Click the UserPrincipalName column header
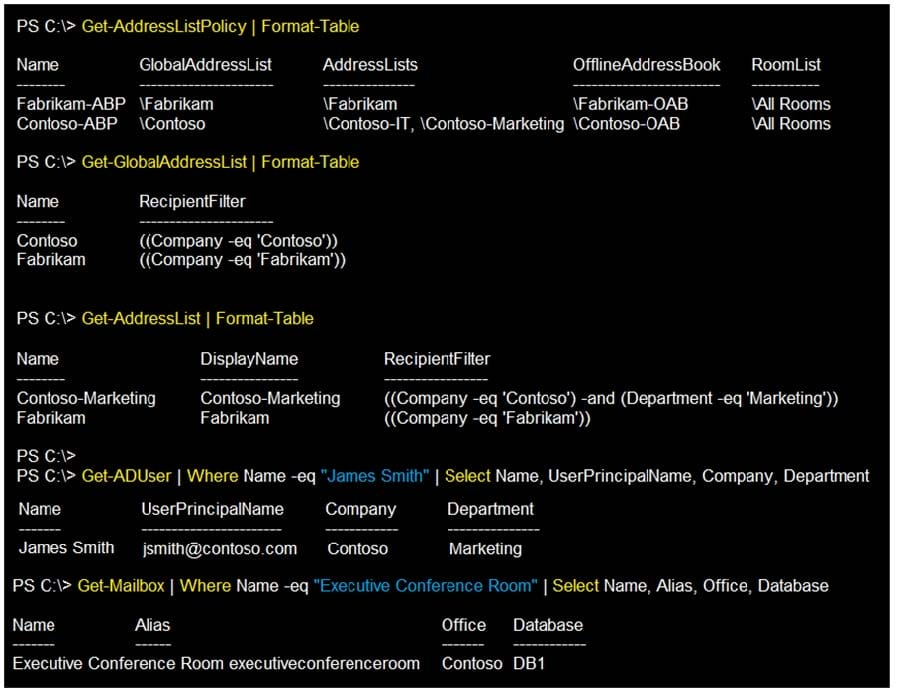897x692 pixels. (x=212, y=509)
